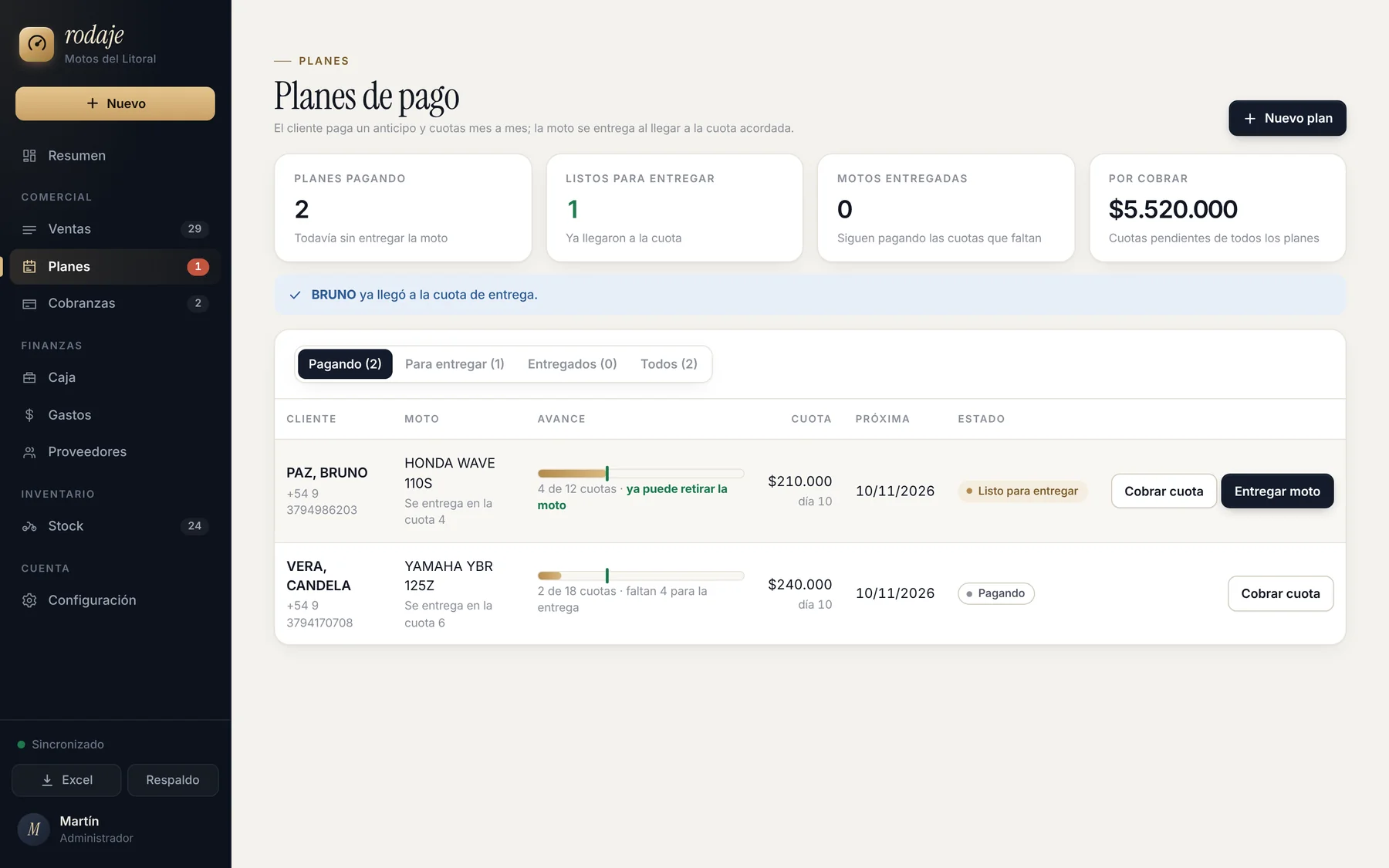Click Martín's avatar with letter M
This screenshot has height=868, width=1389.
34,829
